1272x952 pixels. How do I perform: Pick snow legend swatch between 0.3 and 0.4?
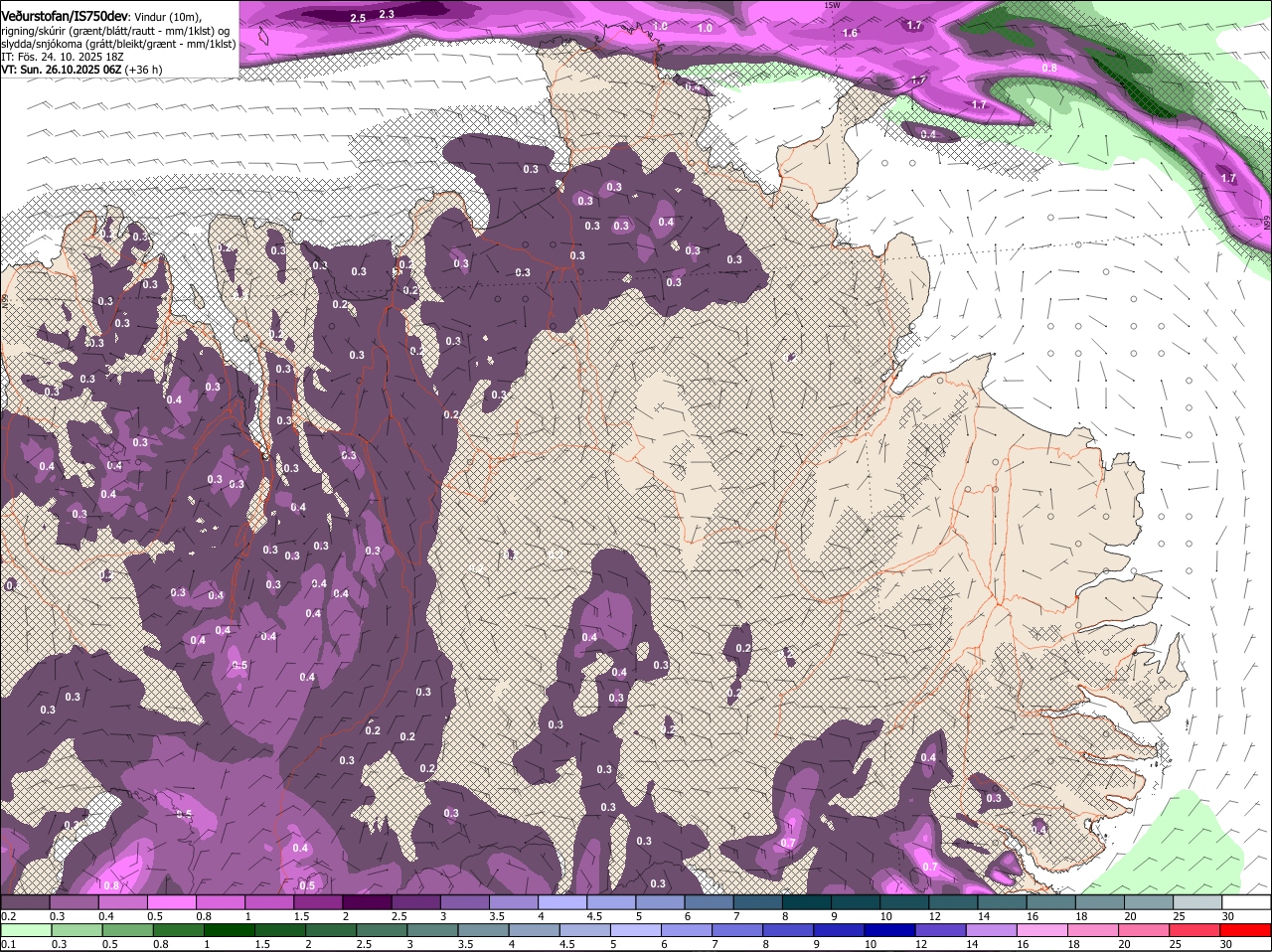(74, 902)
